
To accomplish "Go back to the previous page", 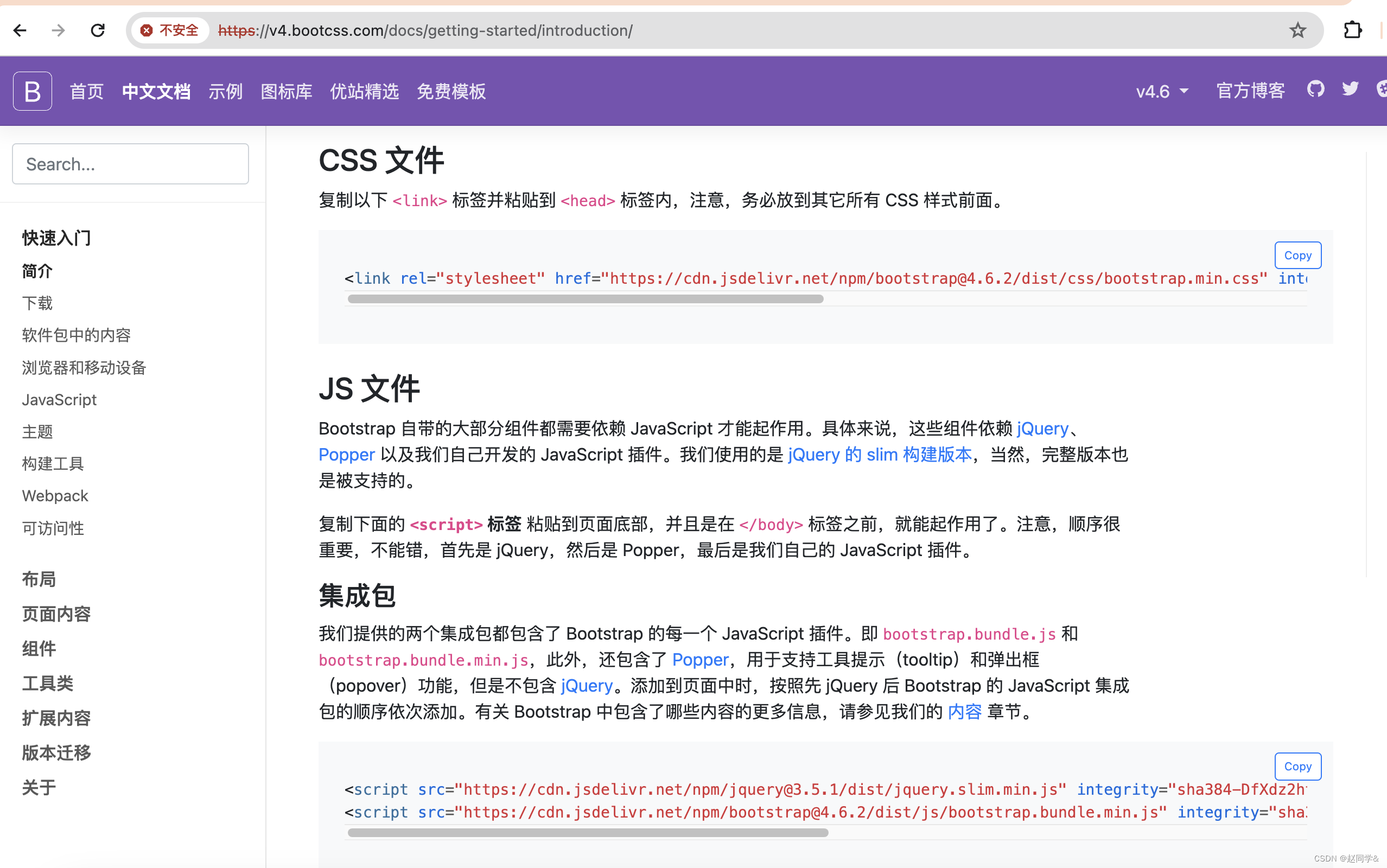I will coord(20,30).
